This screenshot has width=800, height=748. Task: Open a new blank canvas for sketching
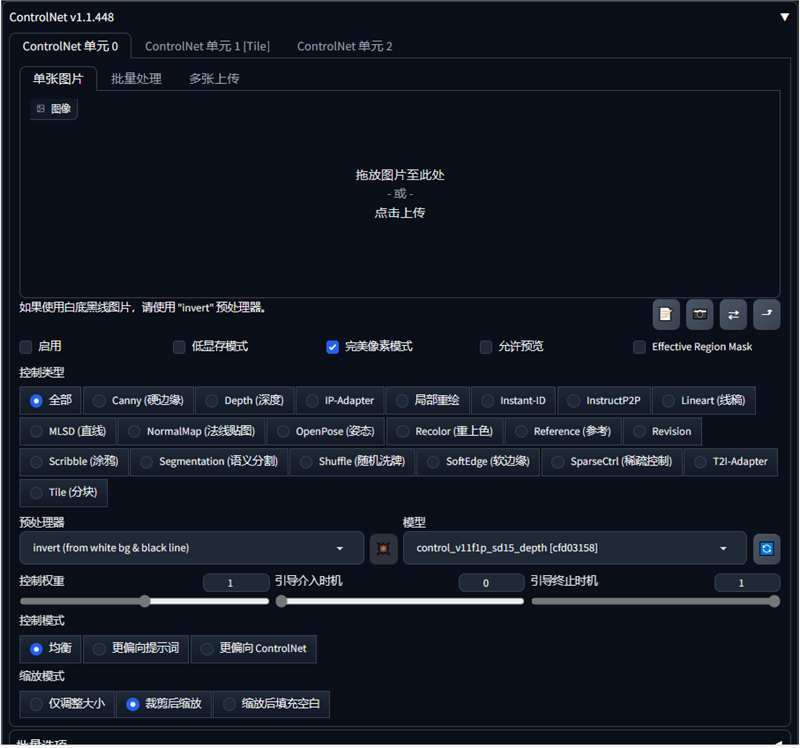666,314
